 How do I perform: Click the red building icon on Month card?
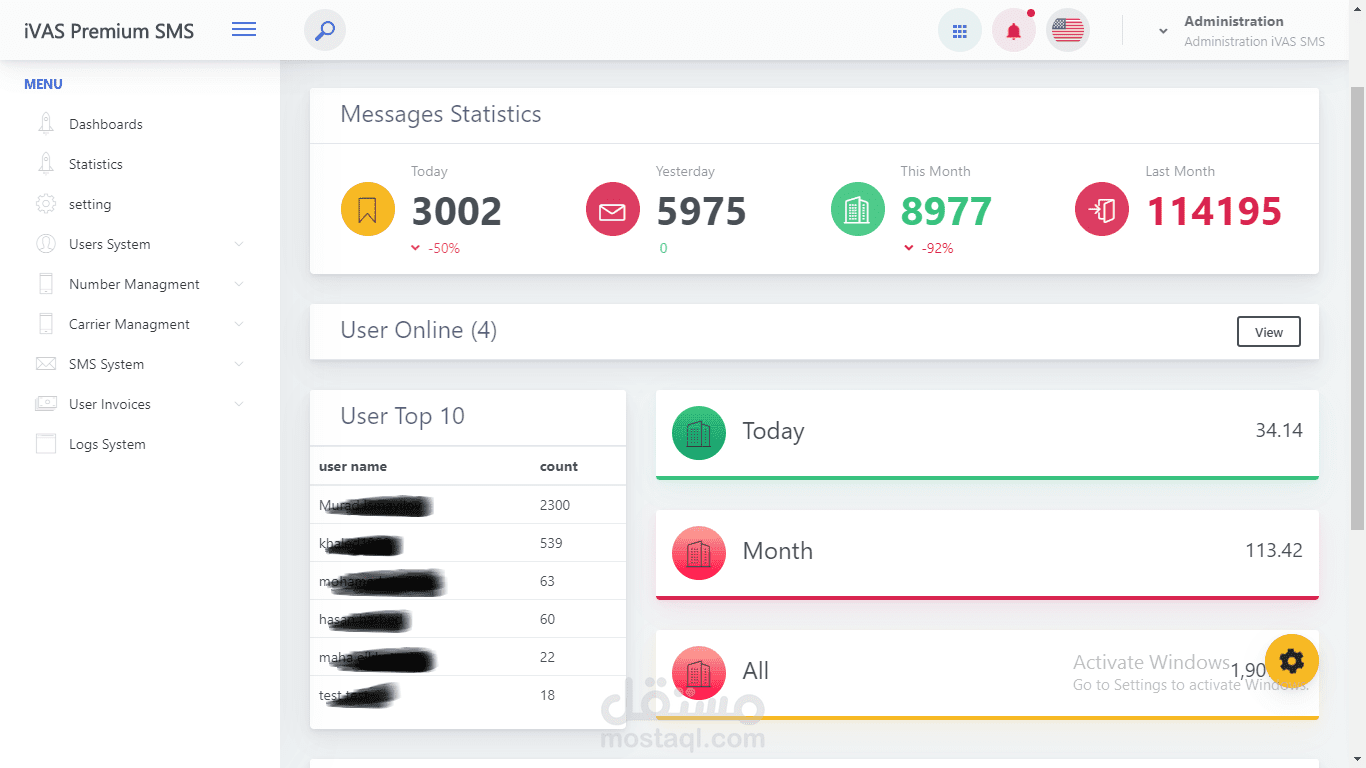(699, 553)
